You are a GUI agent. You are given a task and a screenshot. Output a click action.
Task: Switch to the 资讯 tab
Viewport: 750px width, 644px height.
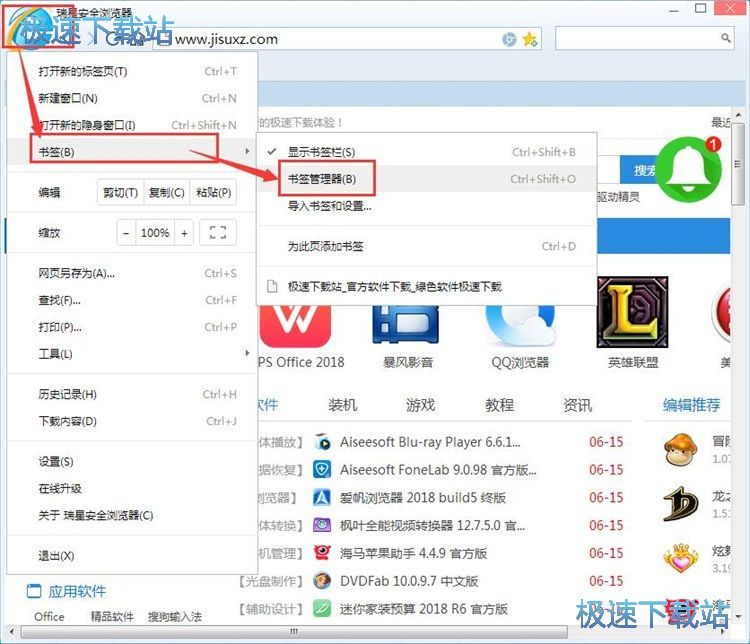pyautogui.click(x=577, y=405)
